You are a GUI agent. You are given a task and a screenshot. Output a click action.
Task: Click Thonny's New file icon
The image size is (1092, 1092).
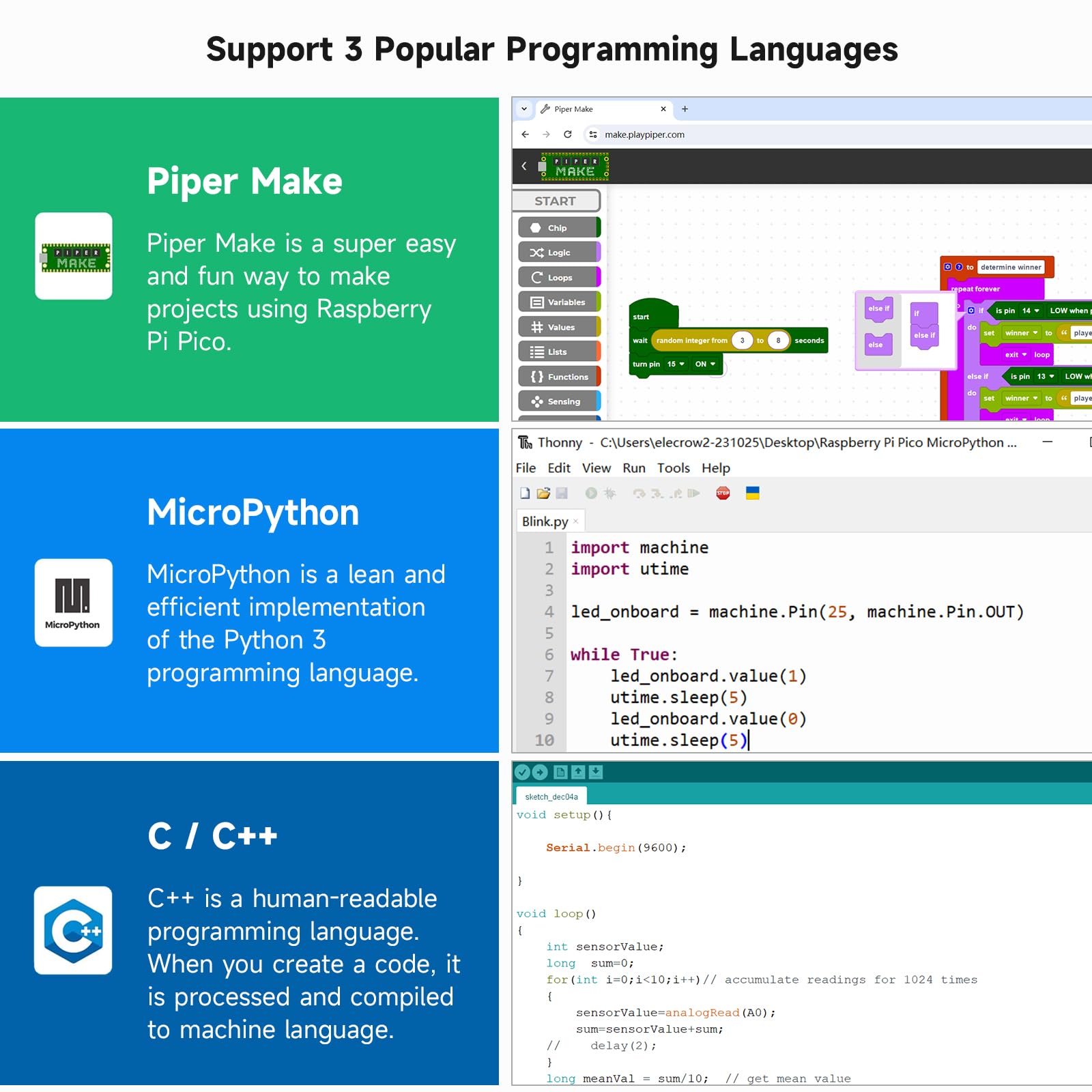tap(525, 493)
